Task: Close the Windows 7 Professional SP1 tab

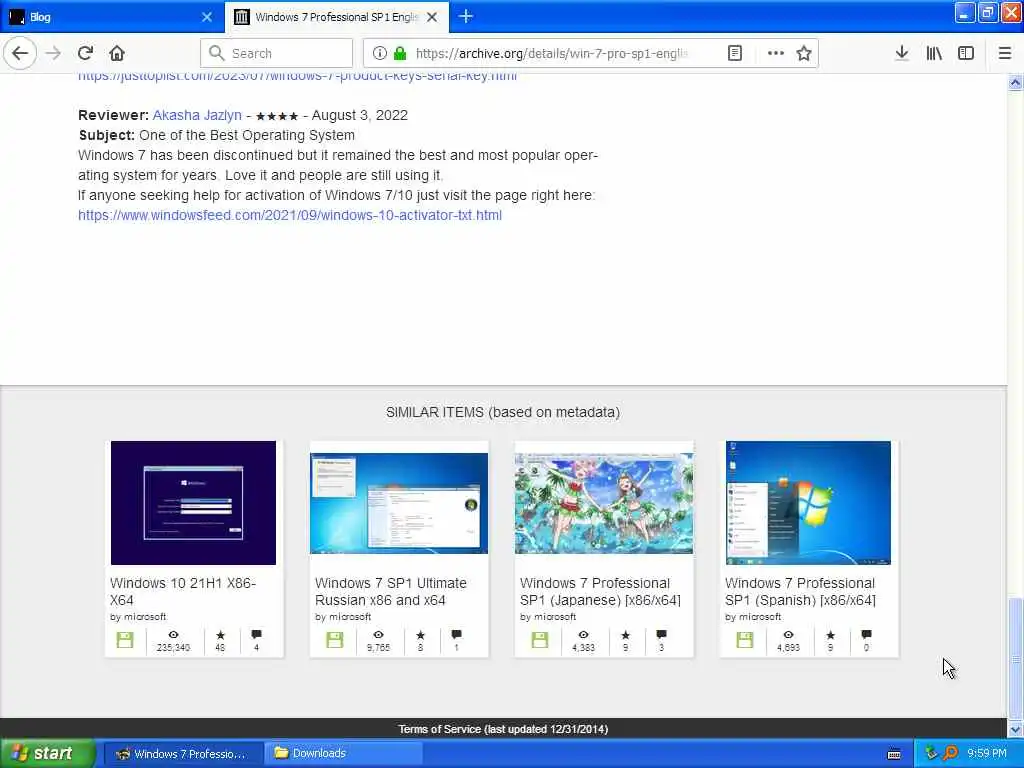Action: pos(432,17)
